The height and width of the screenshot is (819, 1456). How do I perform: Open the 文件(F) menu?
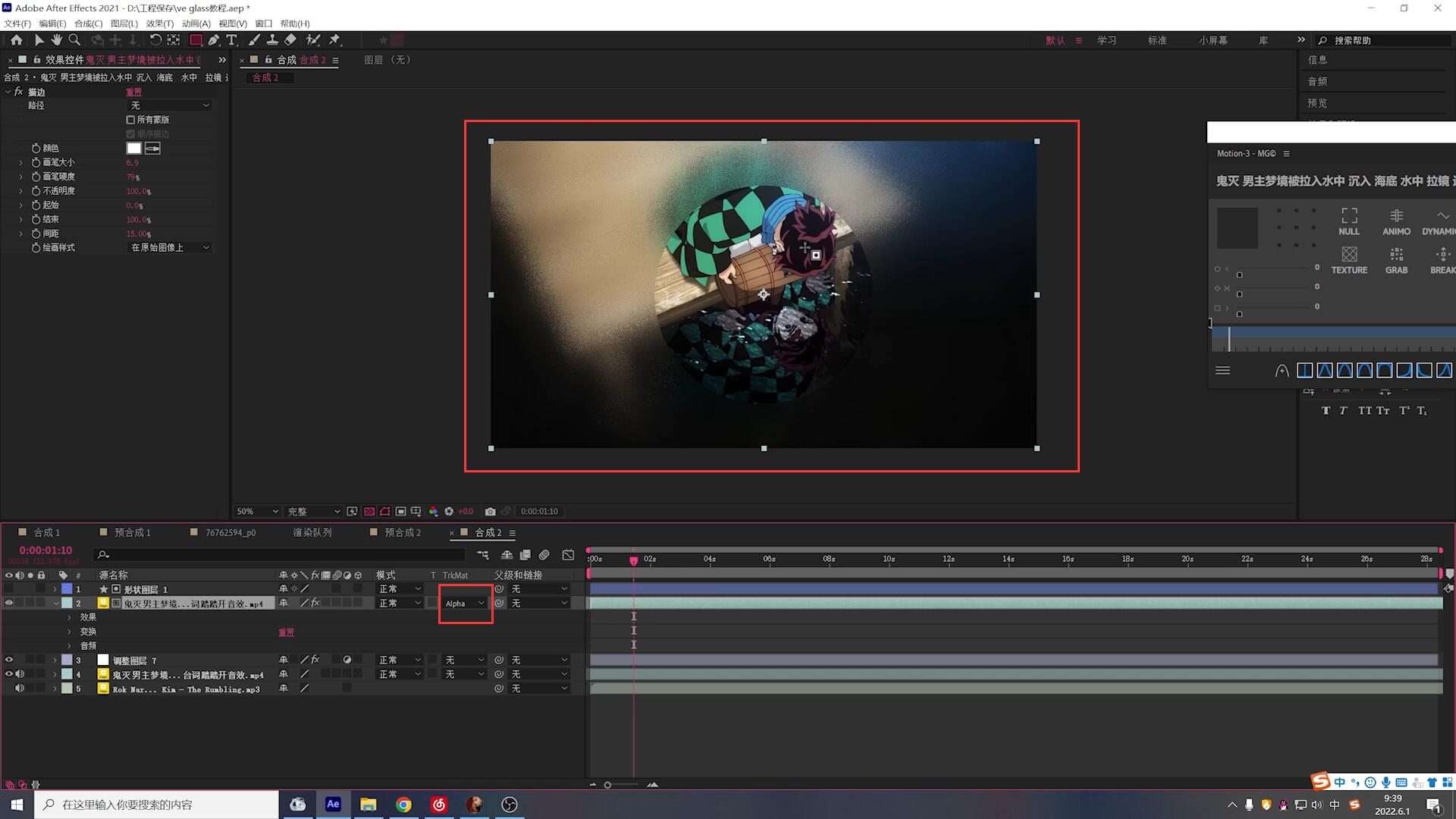[x=17, y=24]
